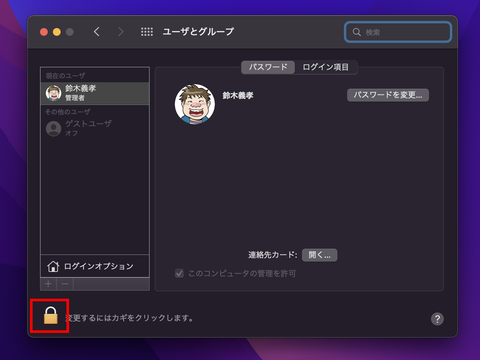Switch to the ログイン項目 tab
The width and height of the screenshot is (480, 360).
coord(326,67)
